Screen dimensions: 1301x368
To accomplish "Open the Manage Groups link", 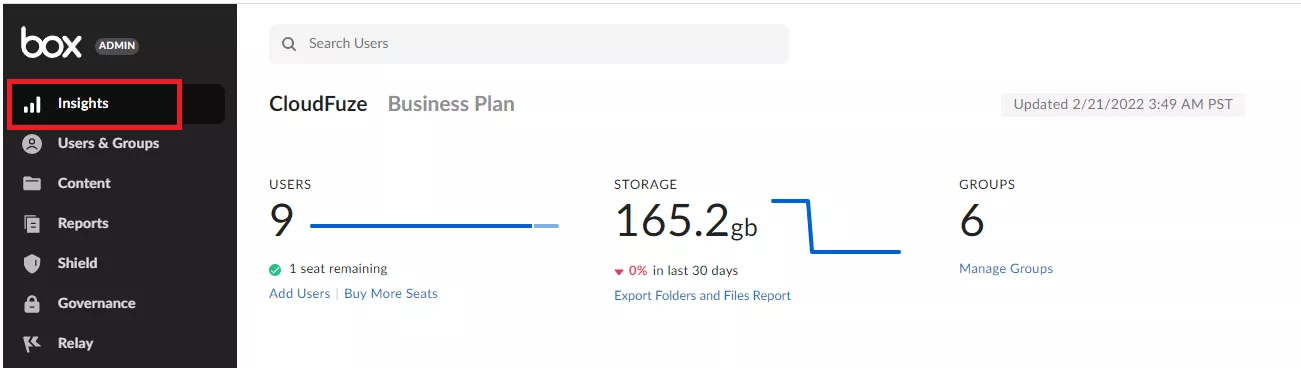I will [1006, 269].
